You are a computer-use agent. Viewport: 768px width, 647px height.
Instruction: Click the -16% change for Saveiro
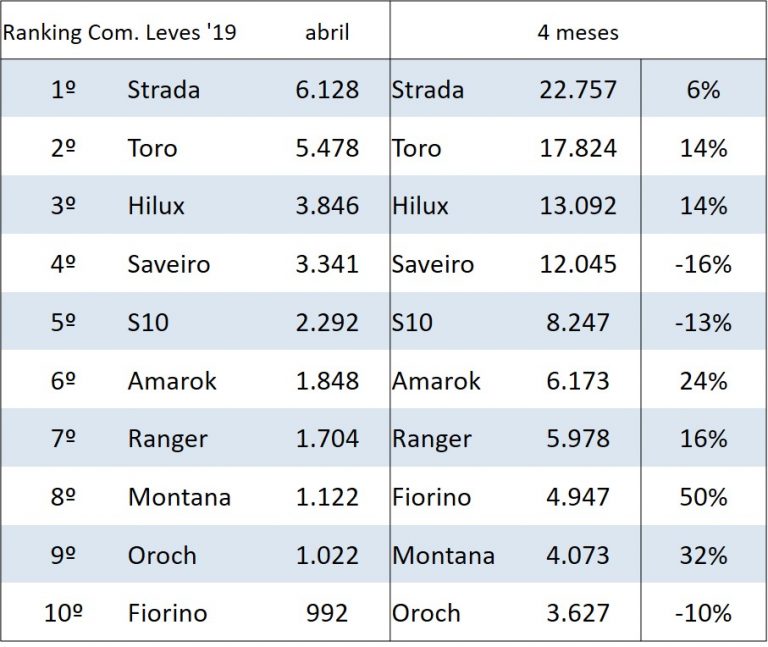(704, 264)
